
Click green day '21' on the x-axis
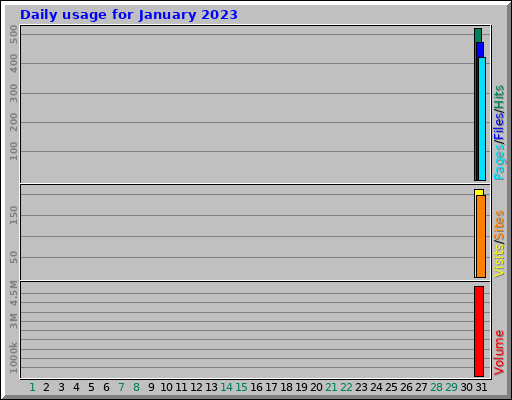[x=331, y=387]
